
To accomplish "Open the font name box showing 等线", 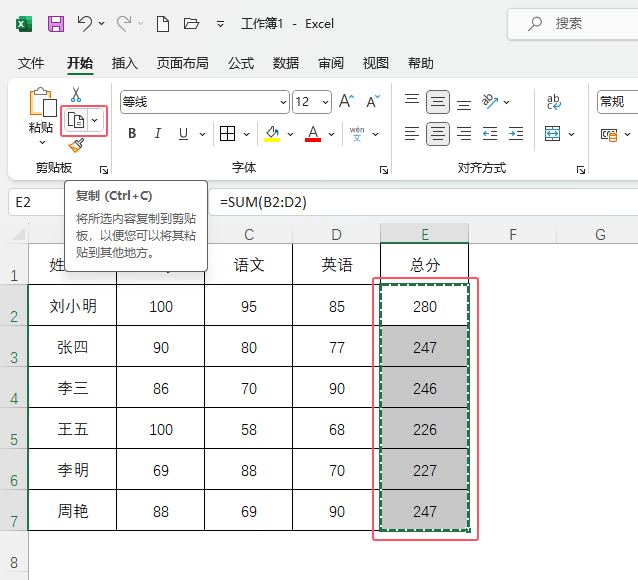I will [205, 102].
